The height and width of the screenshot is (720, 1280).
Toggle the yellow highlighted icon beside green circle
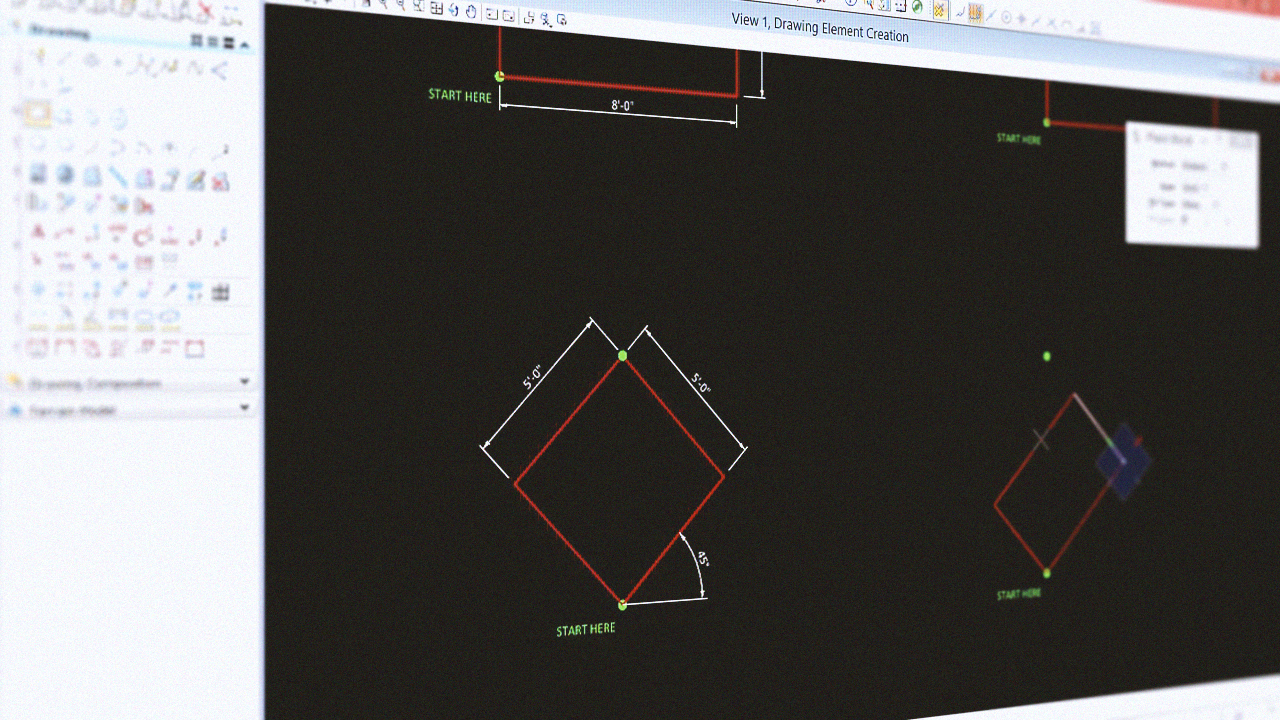(939, 10)
